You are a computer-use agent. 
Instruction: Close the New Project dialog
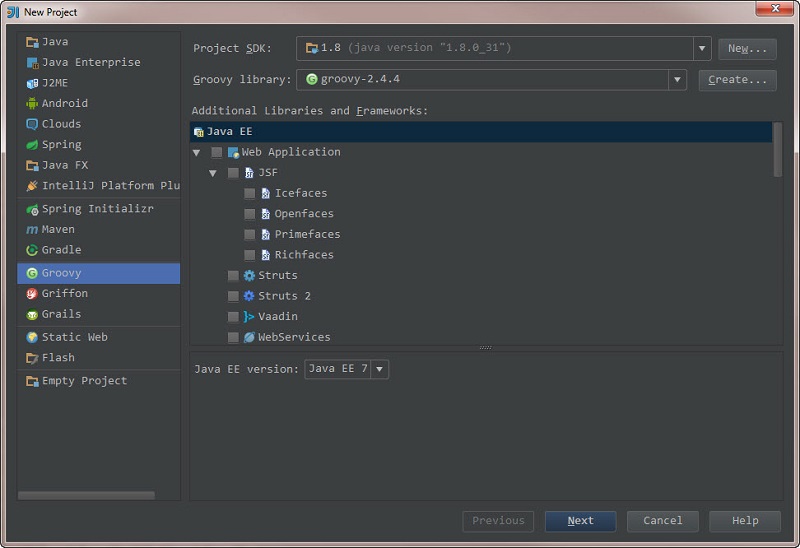[x=775, y=9]
